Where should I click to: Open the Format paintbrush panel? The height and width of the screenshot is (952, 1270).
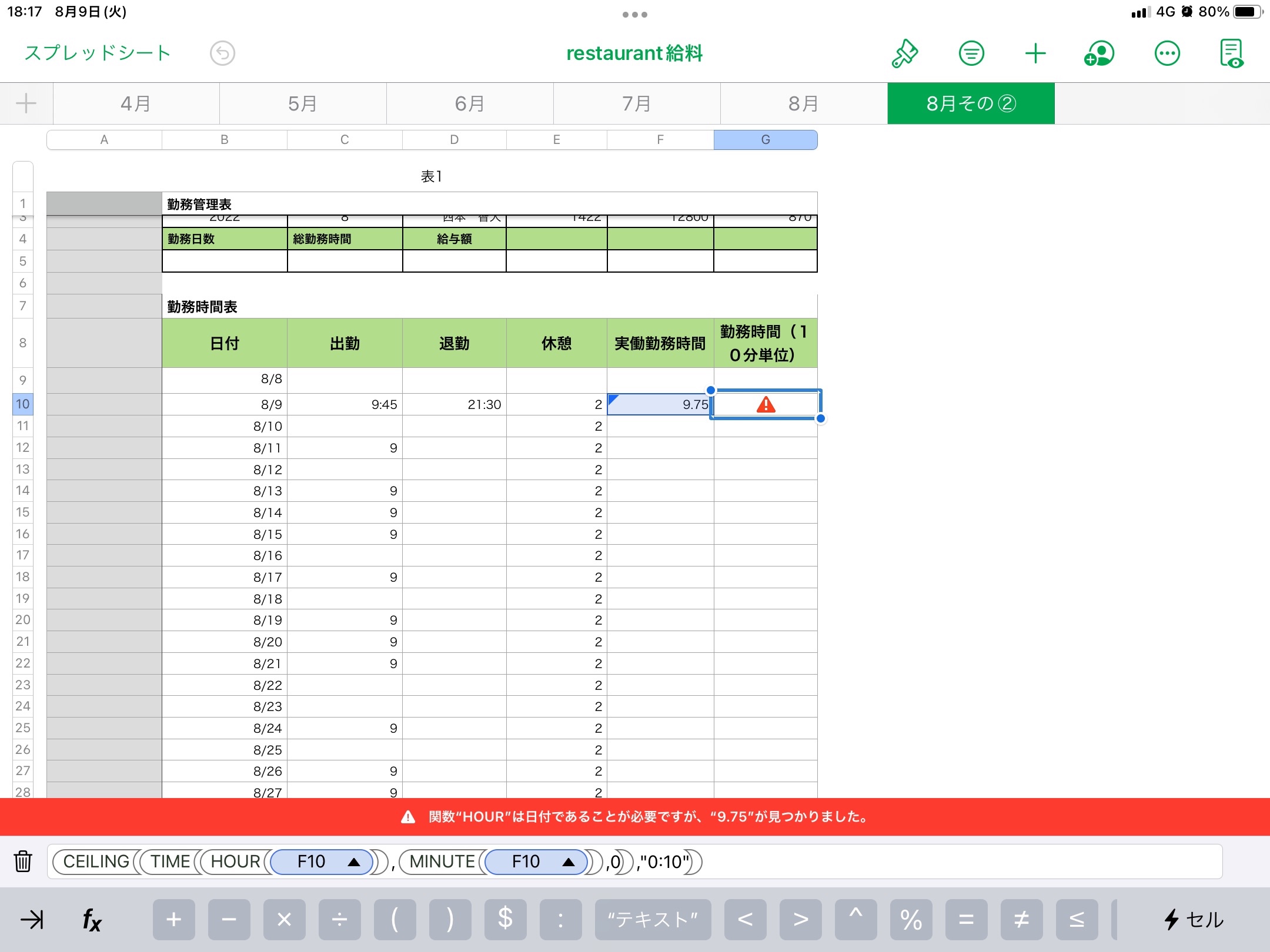(x=905, y=53)
